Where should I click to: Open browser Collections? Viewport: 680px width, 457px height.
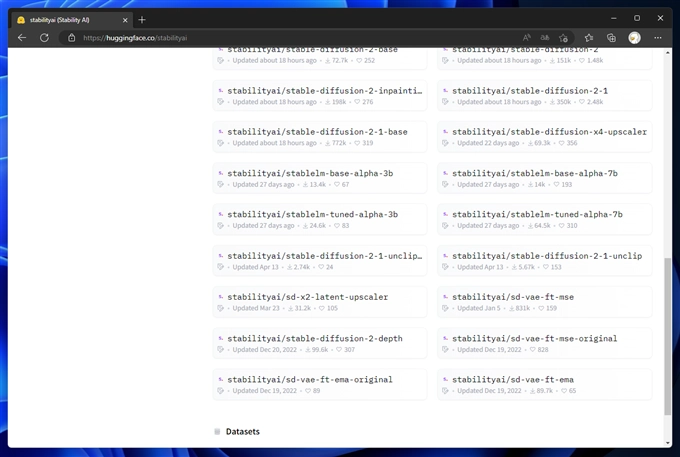coord(611,38)
